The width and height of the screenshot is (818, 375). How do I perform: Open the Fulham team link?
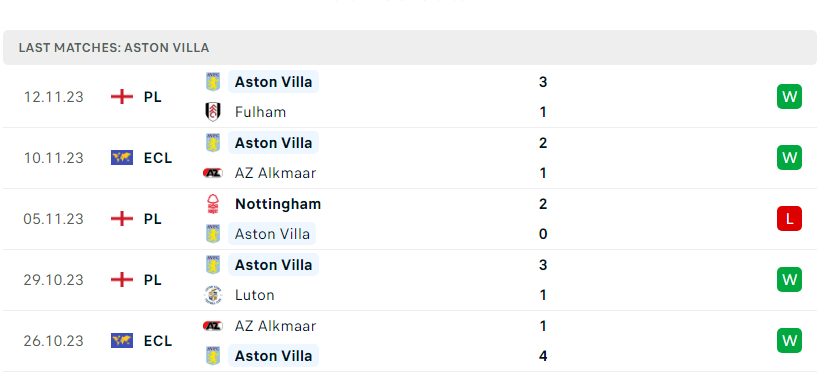260,112
